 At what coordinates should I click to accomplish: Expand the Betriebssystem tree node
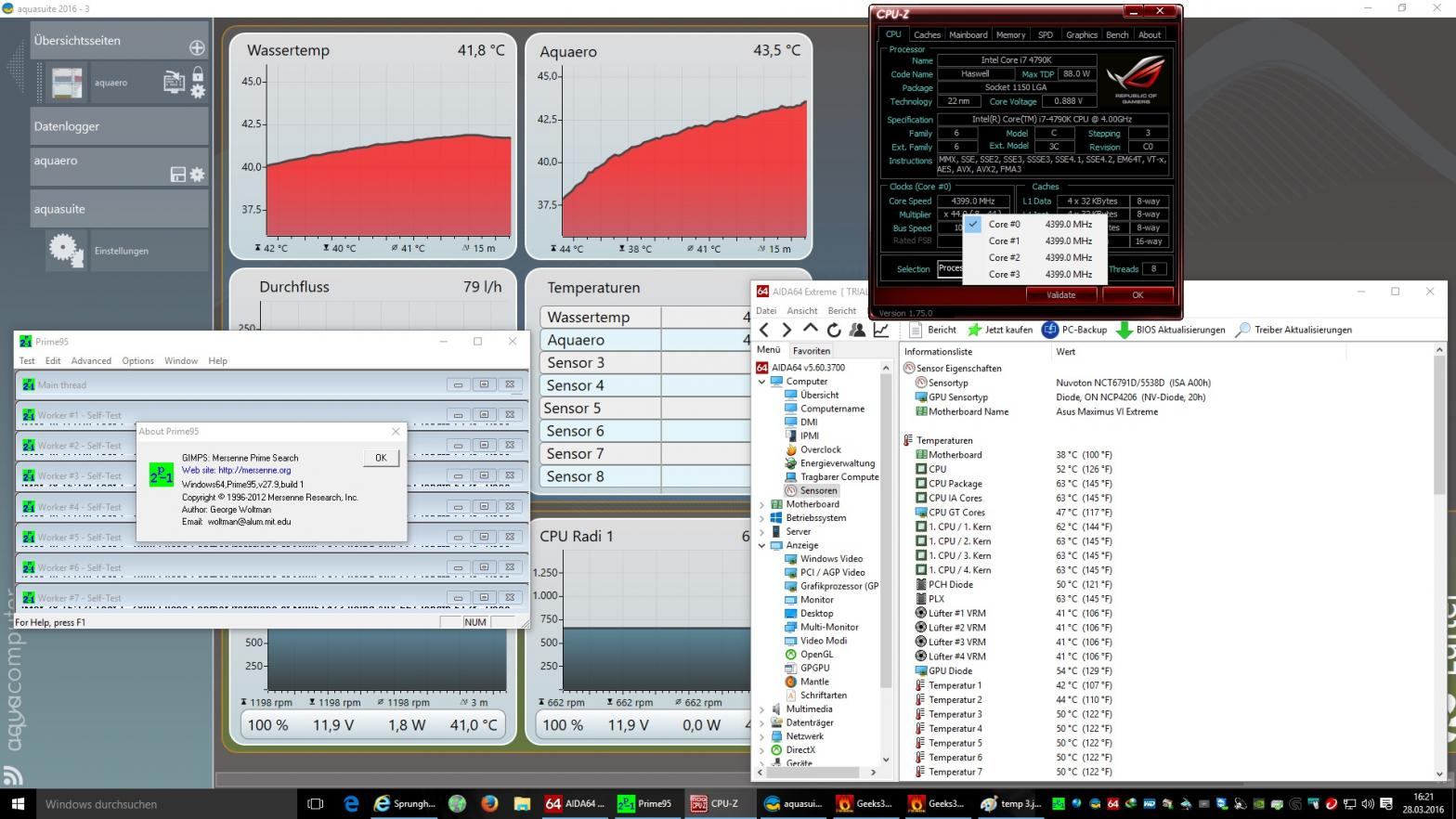click(762, 518)
